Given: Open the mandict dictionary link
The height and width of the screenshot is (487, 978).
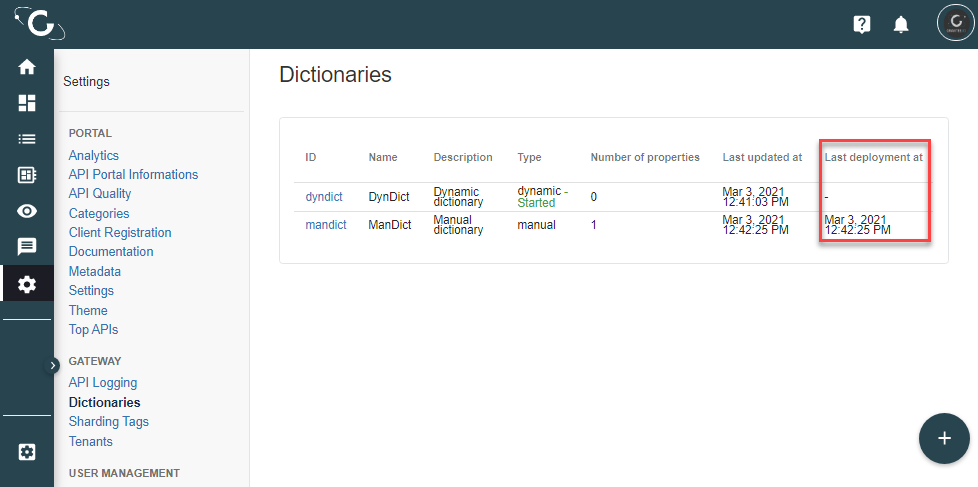Looking at the screenshot, I should [326, 225].
